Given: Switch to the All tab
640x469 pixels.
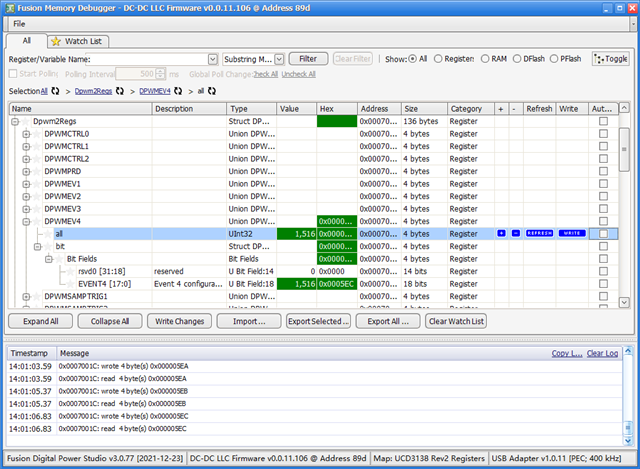Looking at the screenshot, I should click(x=27, y=40).
